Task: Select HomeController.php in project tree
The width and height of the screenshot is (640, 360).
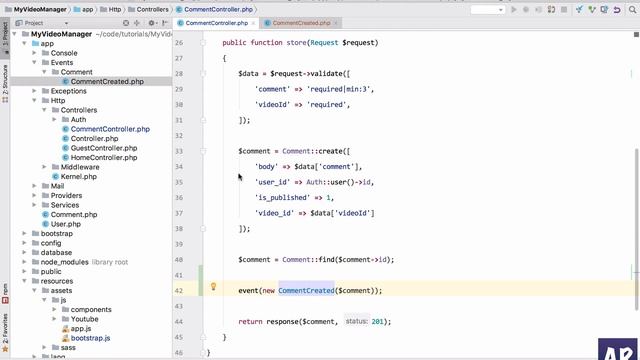Action: tap(104, 158)
